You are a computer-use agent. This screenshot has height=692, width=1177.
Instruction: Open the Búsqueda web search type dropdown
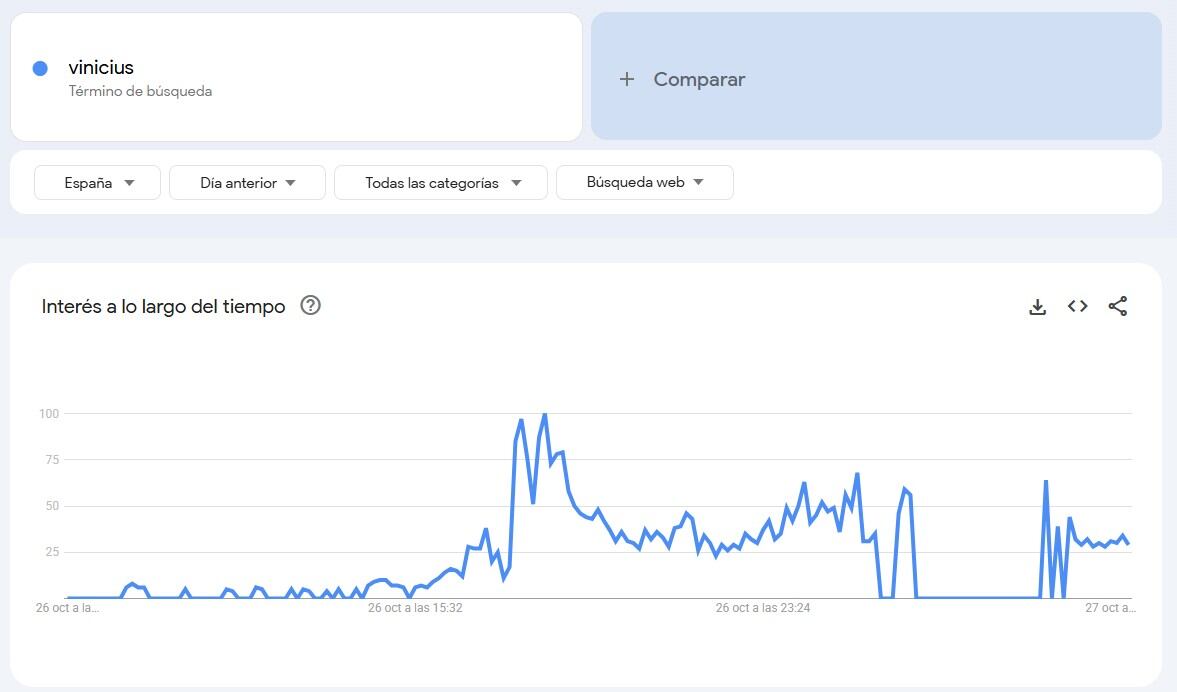coord(644,183)
